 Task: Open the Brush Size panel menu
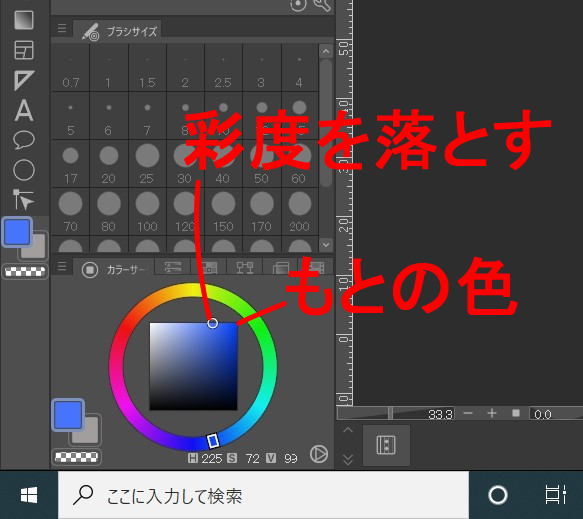pos(62,28)
